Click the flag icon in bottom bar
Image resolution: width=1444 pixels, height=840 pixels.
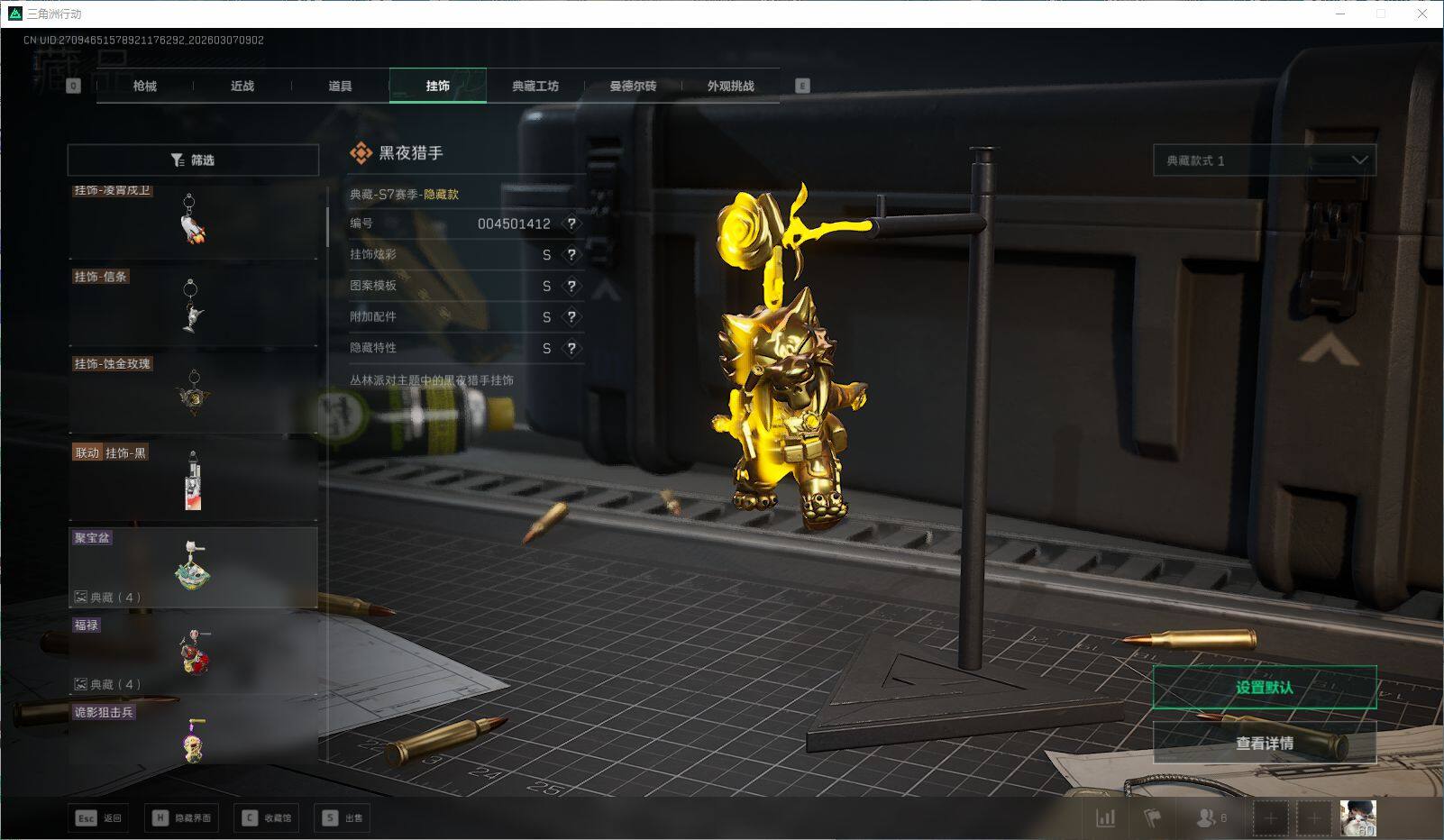[1152, 818]
